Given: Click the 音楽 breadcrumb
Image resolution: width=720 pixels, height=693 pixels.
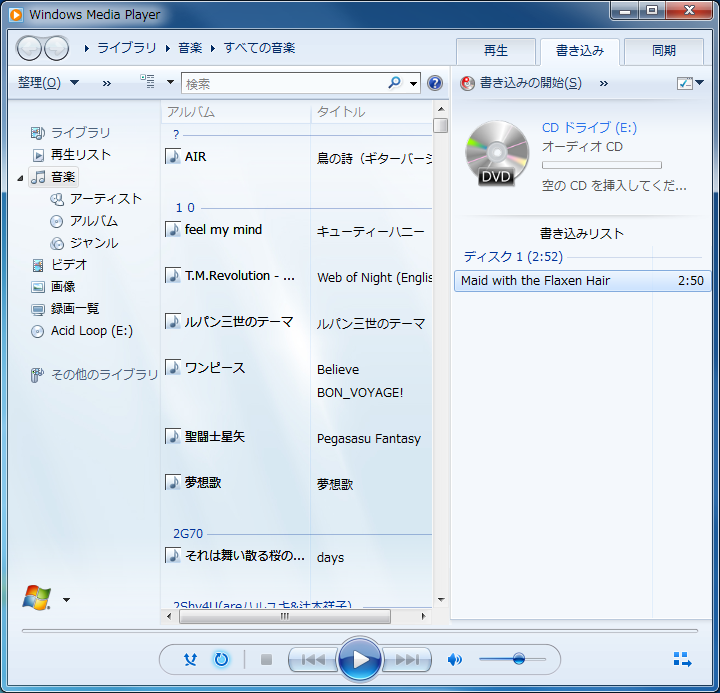Looking at the screenshot, I should point(190,48).
